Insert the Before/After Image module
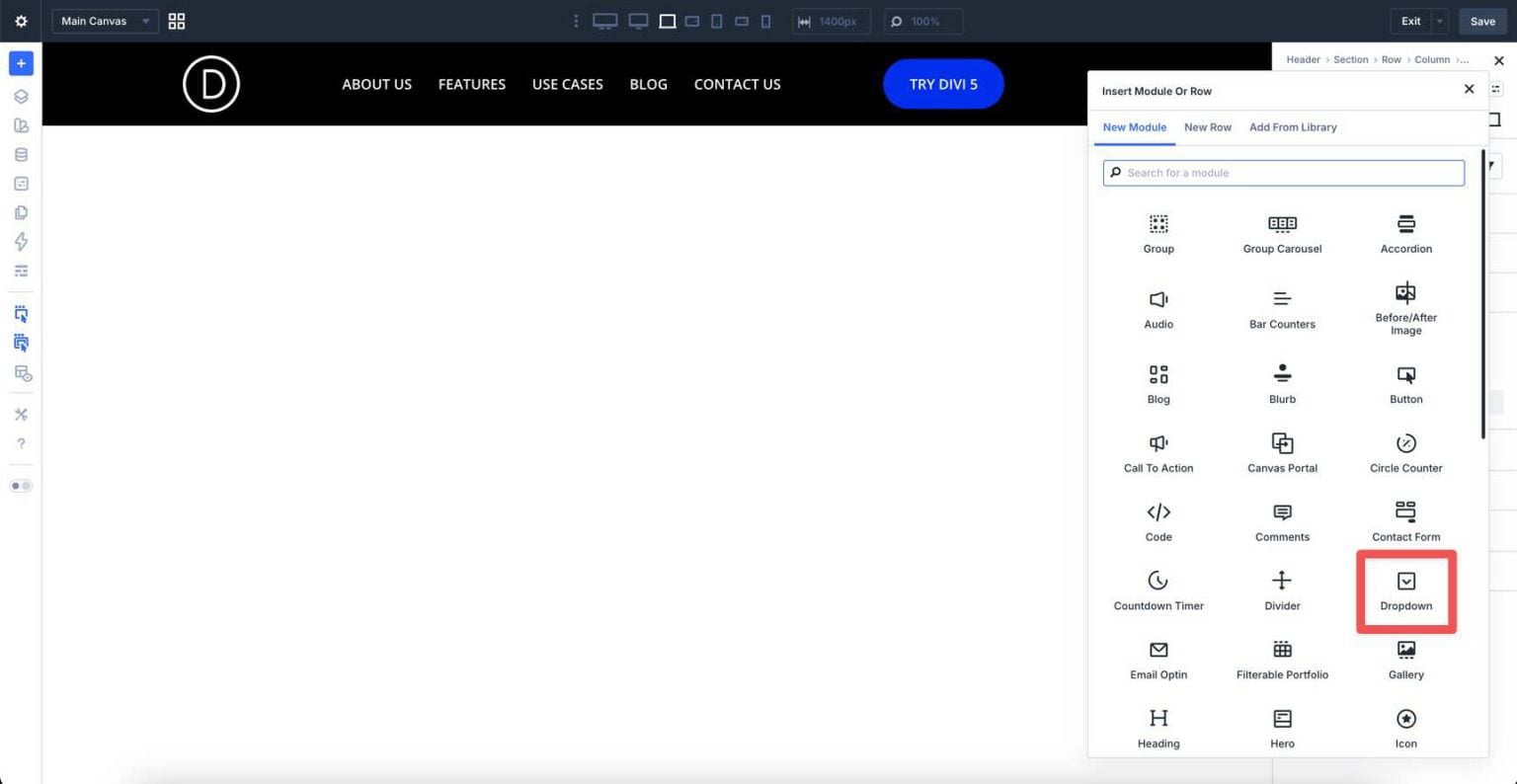The width and height of the screenshot is (1517, 784). tap(1405, 309)
